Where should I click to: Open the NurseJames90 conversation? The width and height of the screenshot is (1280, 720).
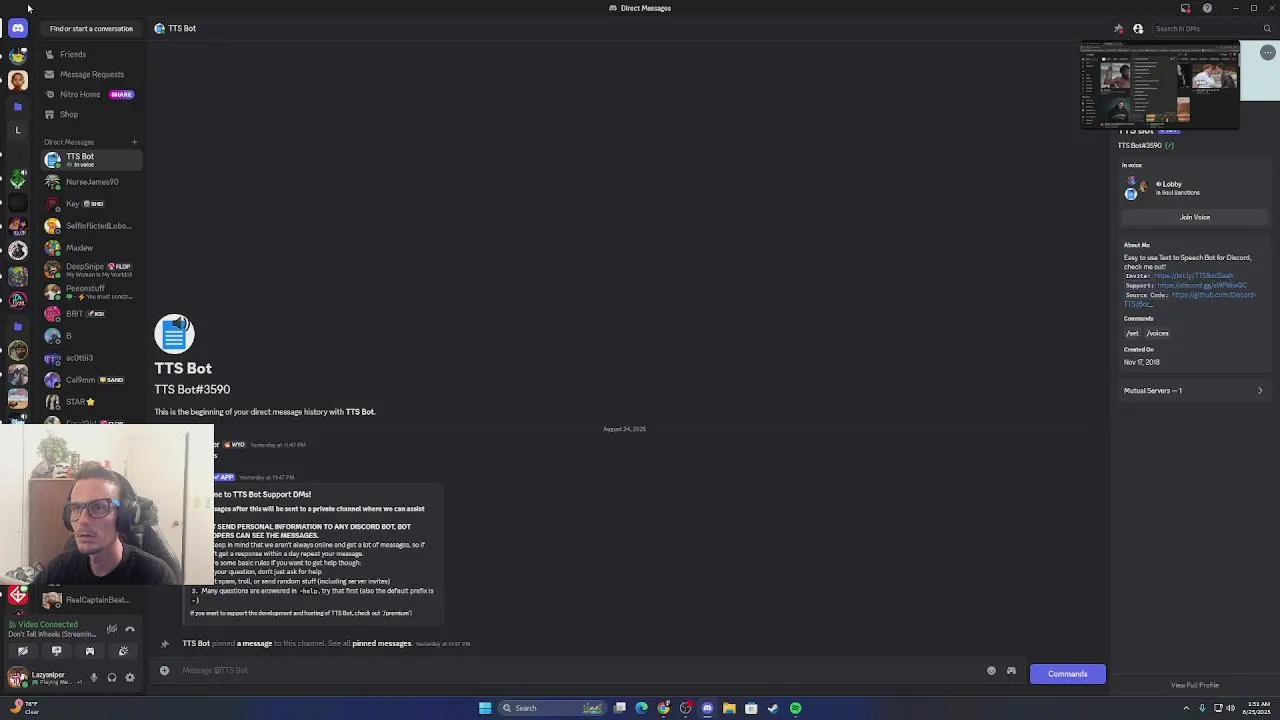[90, 182]
